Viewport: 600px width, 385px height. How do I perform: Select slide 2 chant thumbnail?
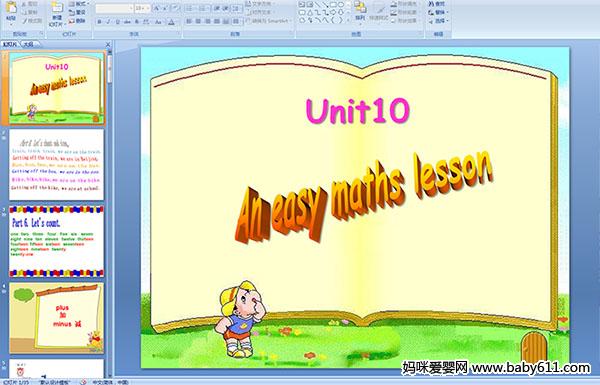click(x=57, y=165)
